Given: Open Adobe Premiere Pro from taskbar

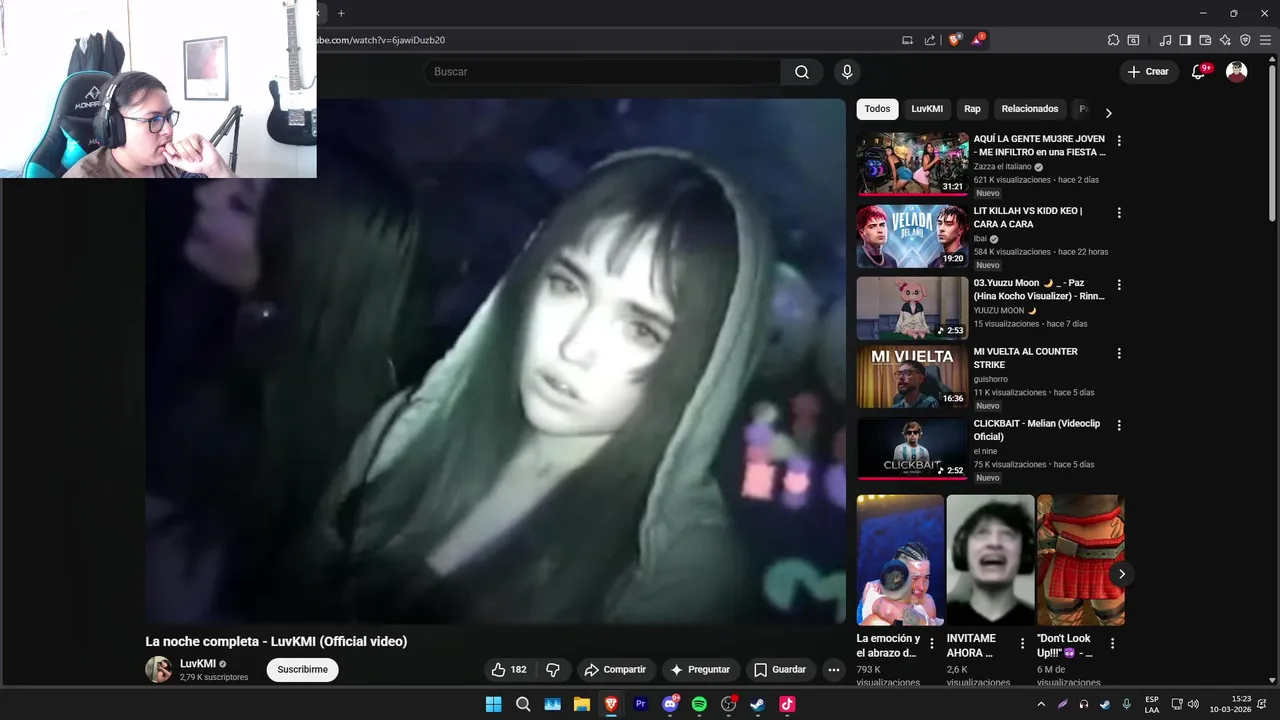Looking at the screenshot, I should pyautogui.click(x=641, y=704).
